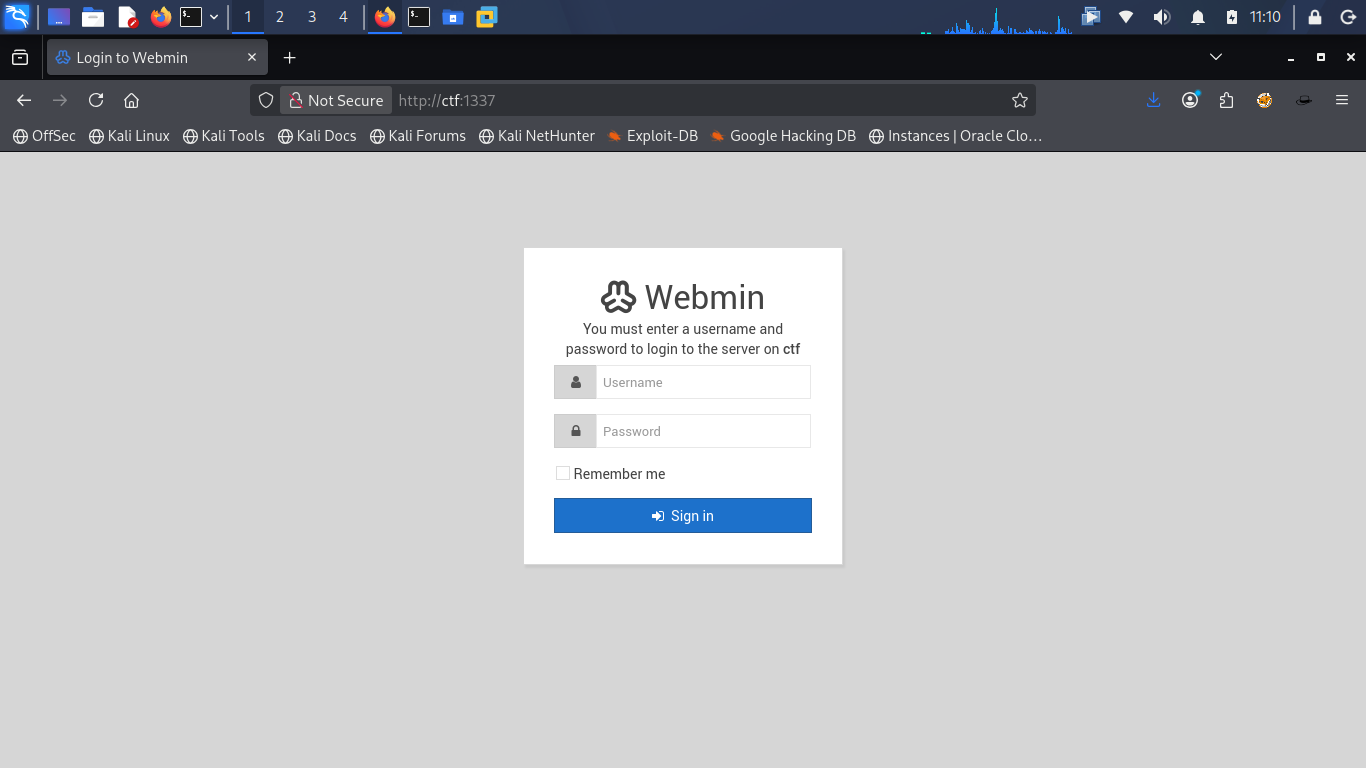
Task: Expand the terminal launcher dropdown arrow
Action: [213, 17]
